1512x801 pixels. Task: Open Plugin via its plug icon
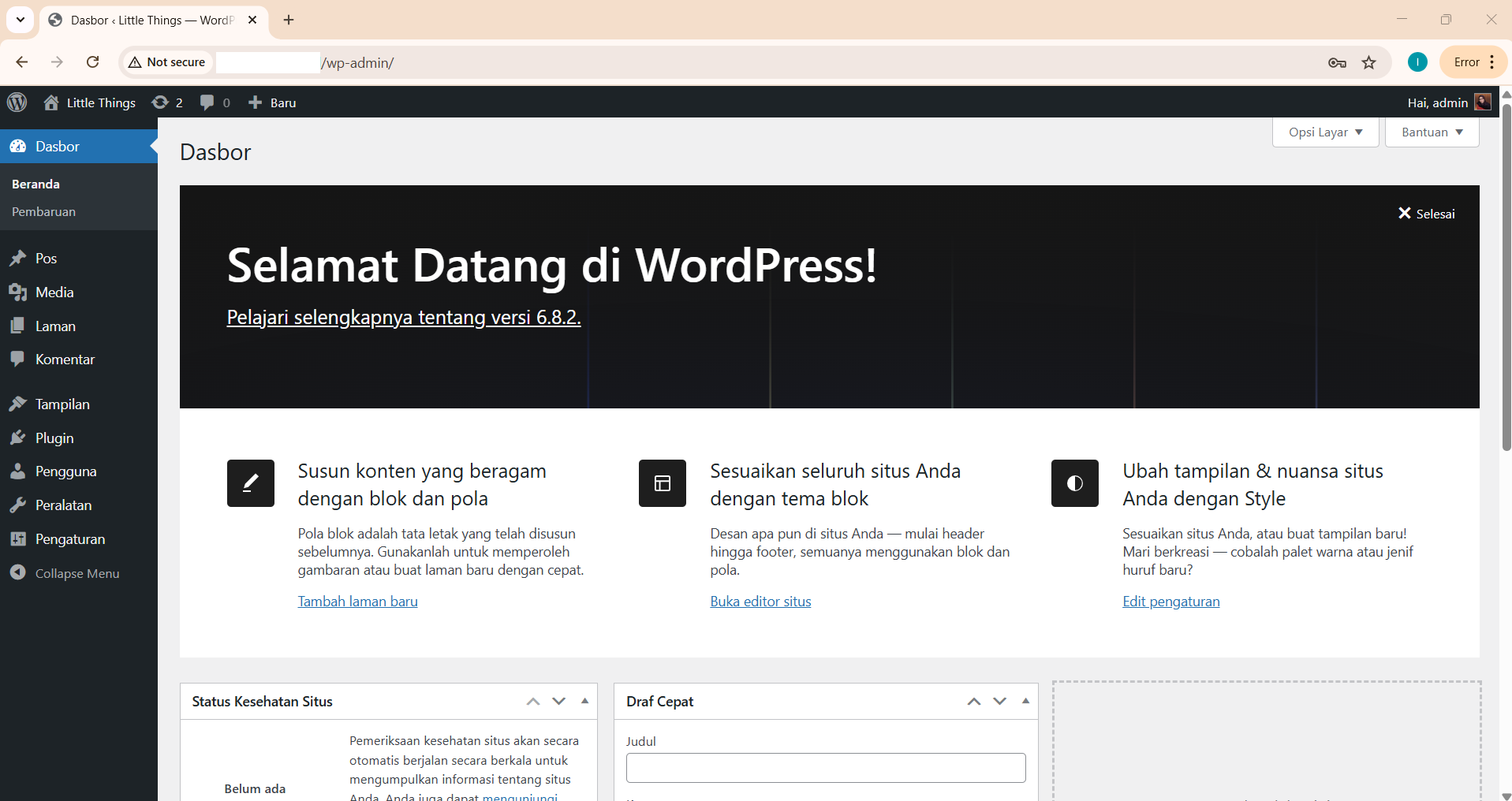coord(19,438)
